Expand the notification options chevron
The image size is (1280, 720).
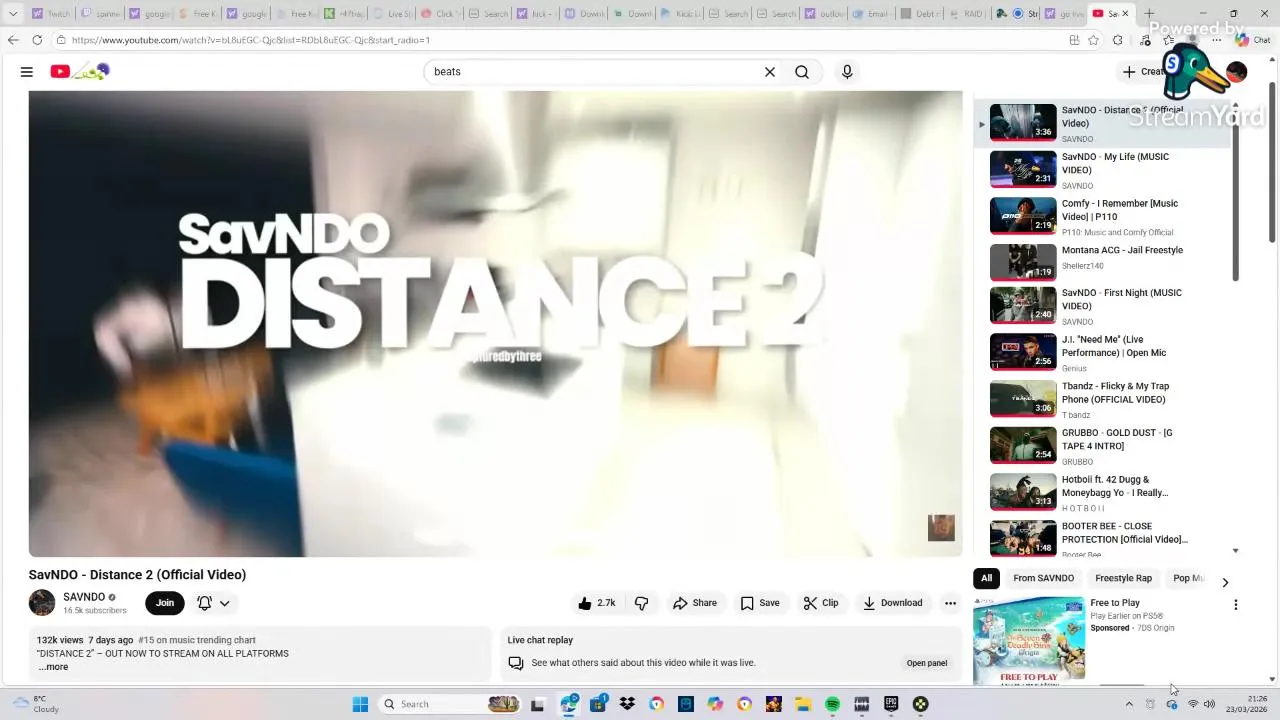[225, 603]
